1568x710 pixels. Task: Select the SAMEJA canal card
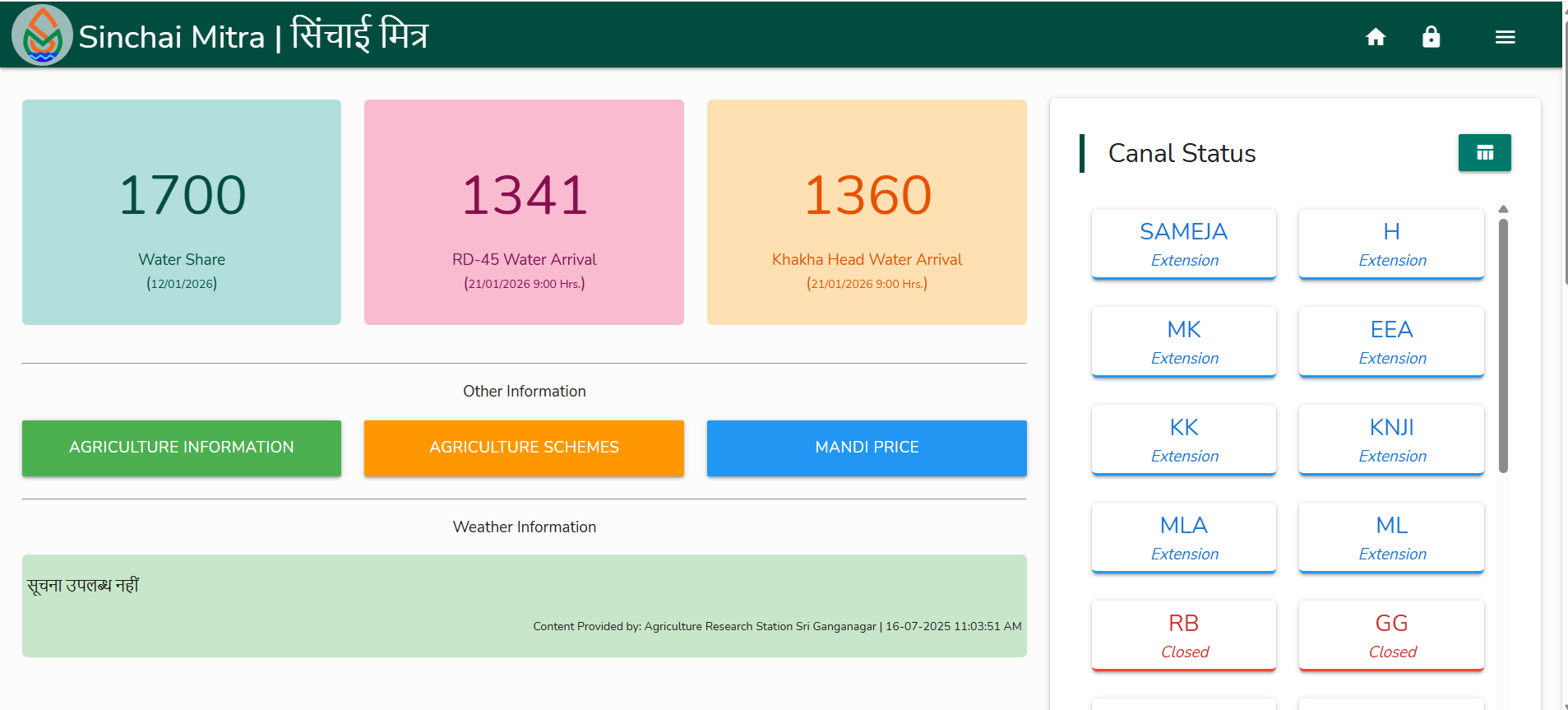point(1183,244)
